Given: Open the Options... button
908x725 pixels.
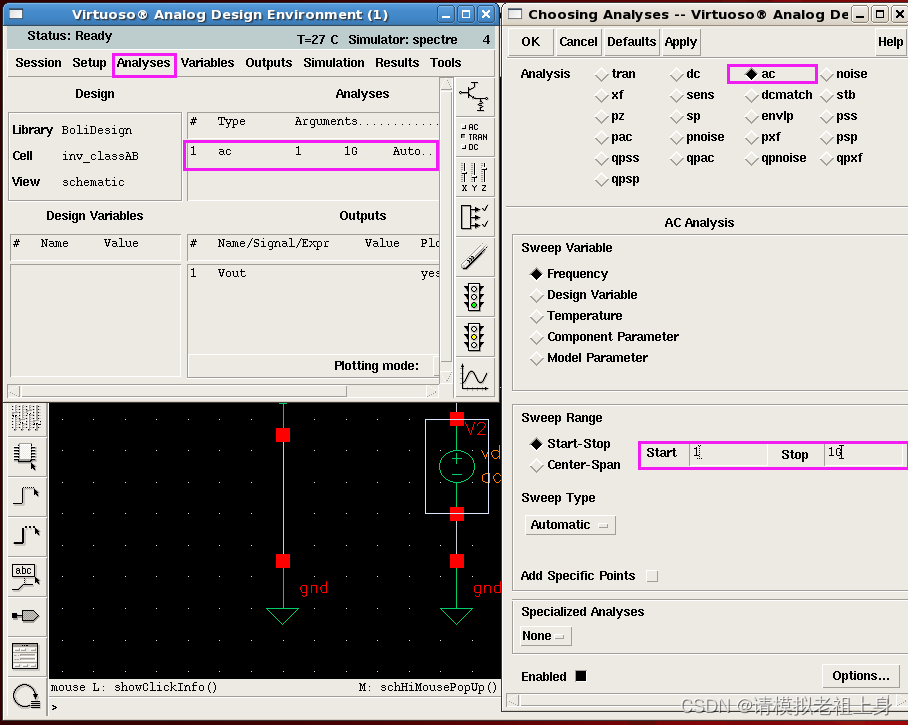Looking at the screenshot, I should pyautogui.click(x=861, y=676).
